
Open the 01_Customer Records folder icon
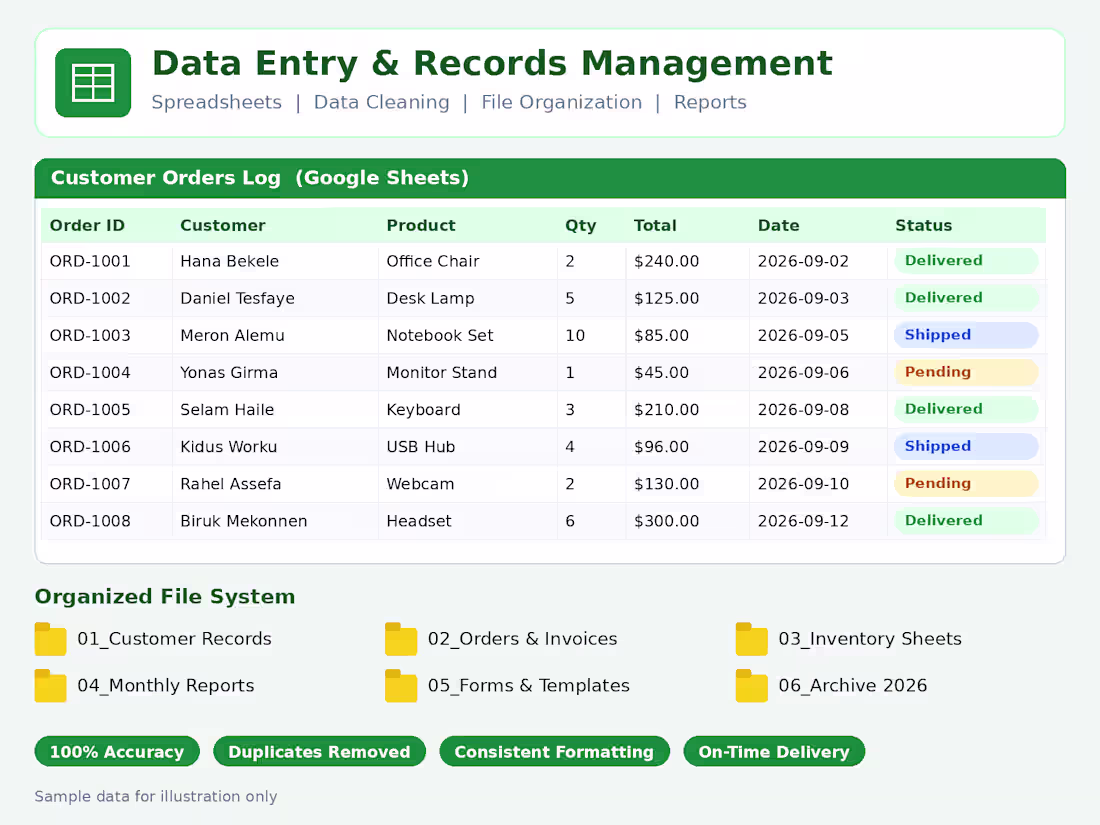pyautogui.click(x=51, y=639)
